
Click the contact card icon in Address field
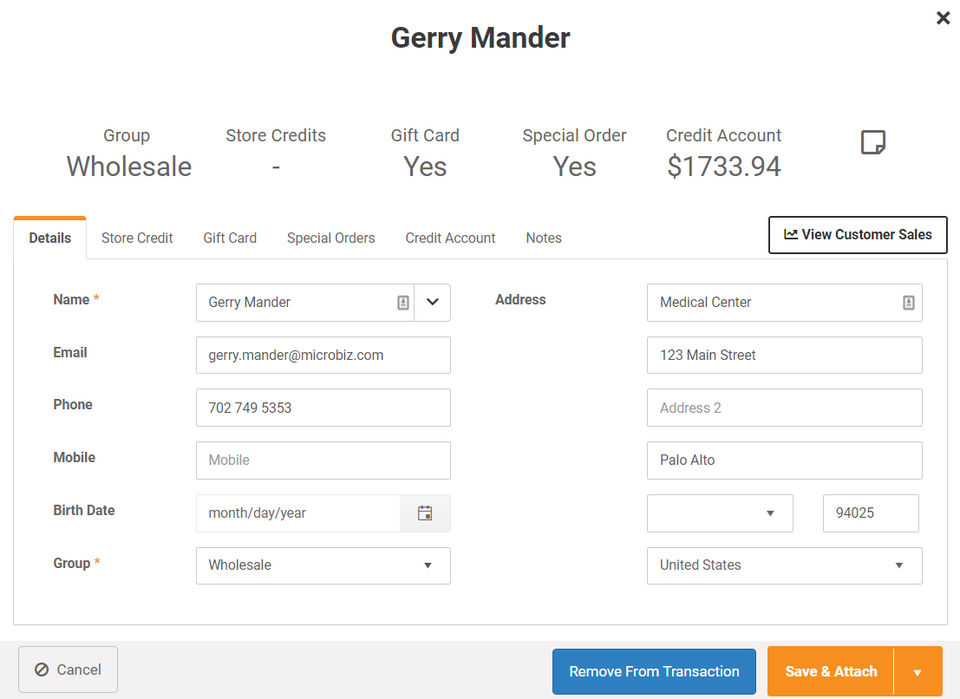908,302
